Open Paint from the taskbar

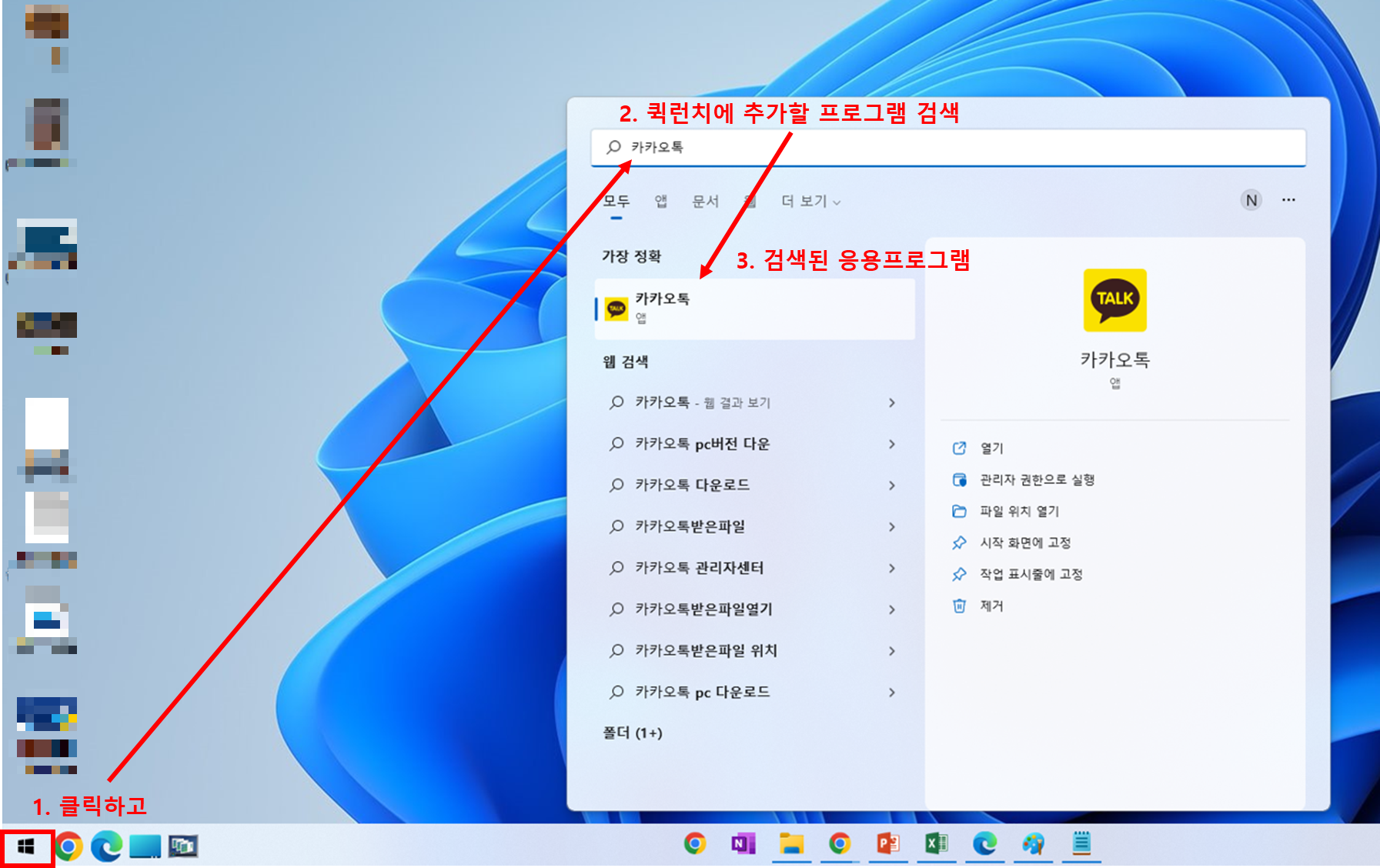click(x=1034, y=844)
